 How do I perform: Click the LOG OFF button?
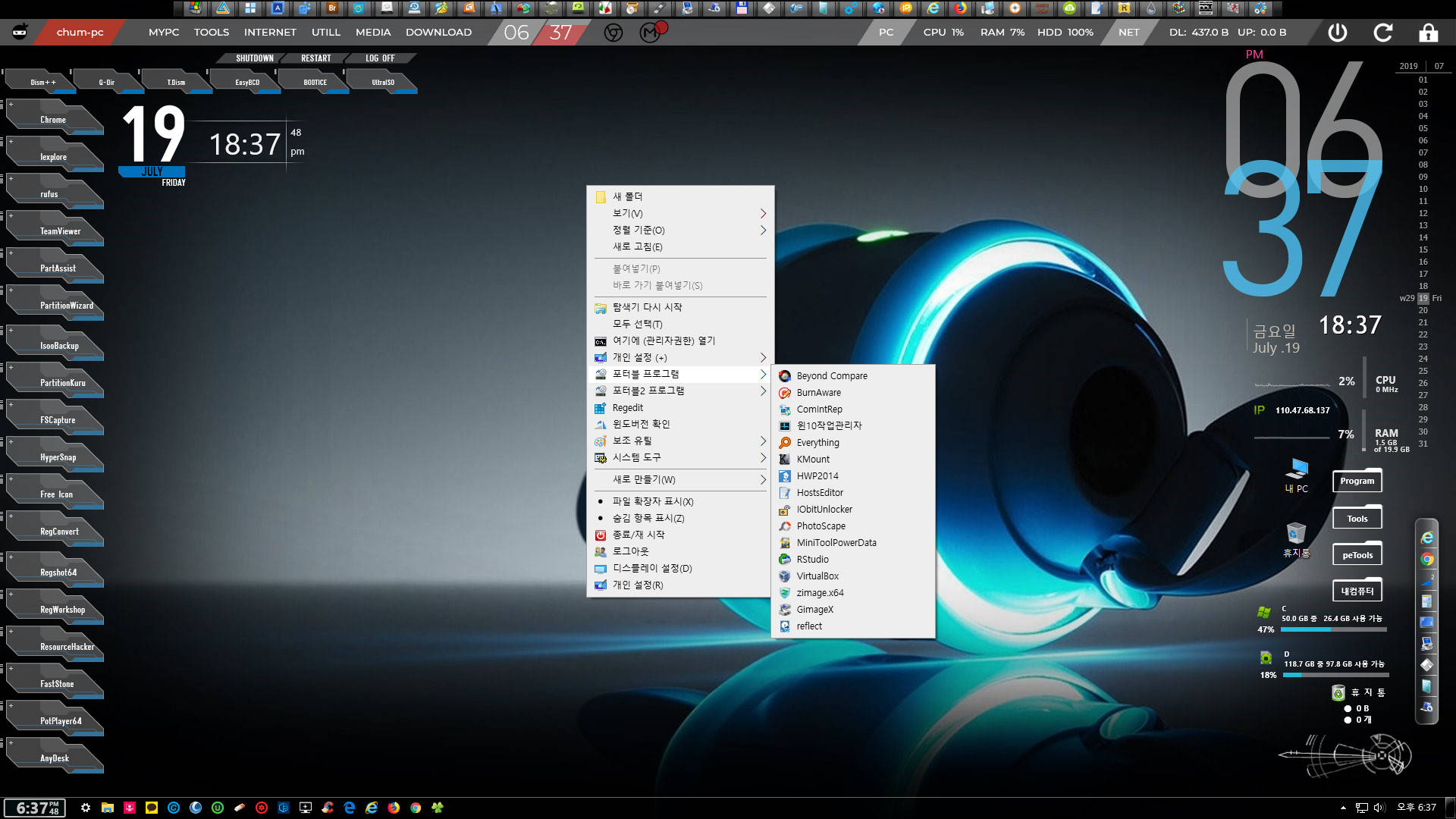pyautogui.click(x=380, y=58)
